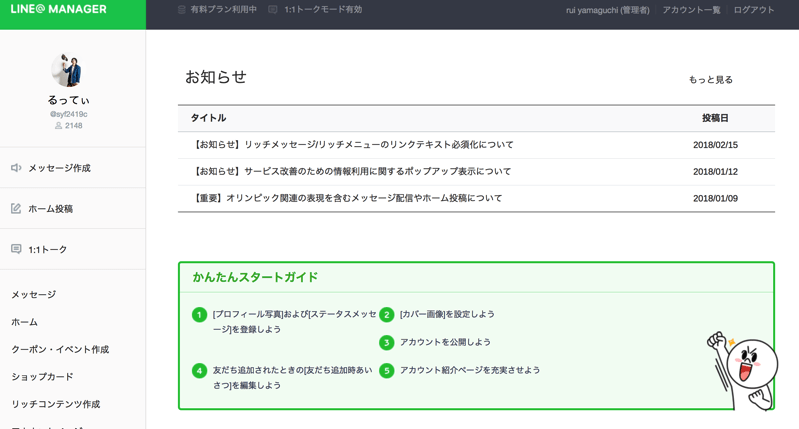Click the chat icon for 1:1トーク
The image size is (799, 429).
16,249
